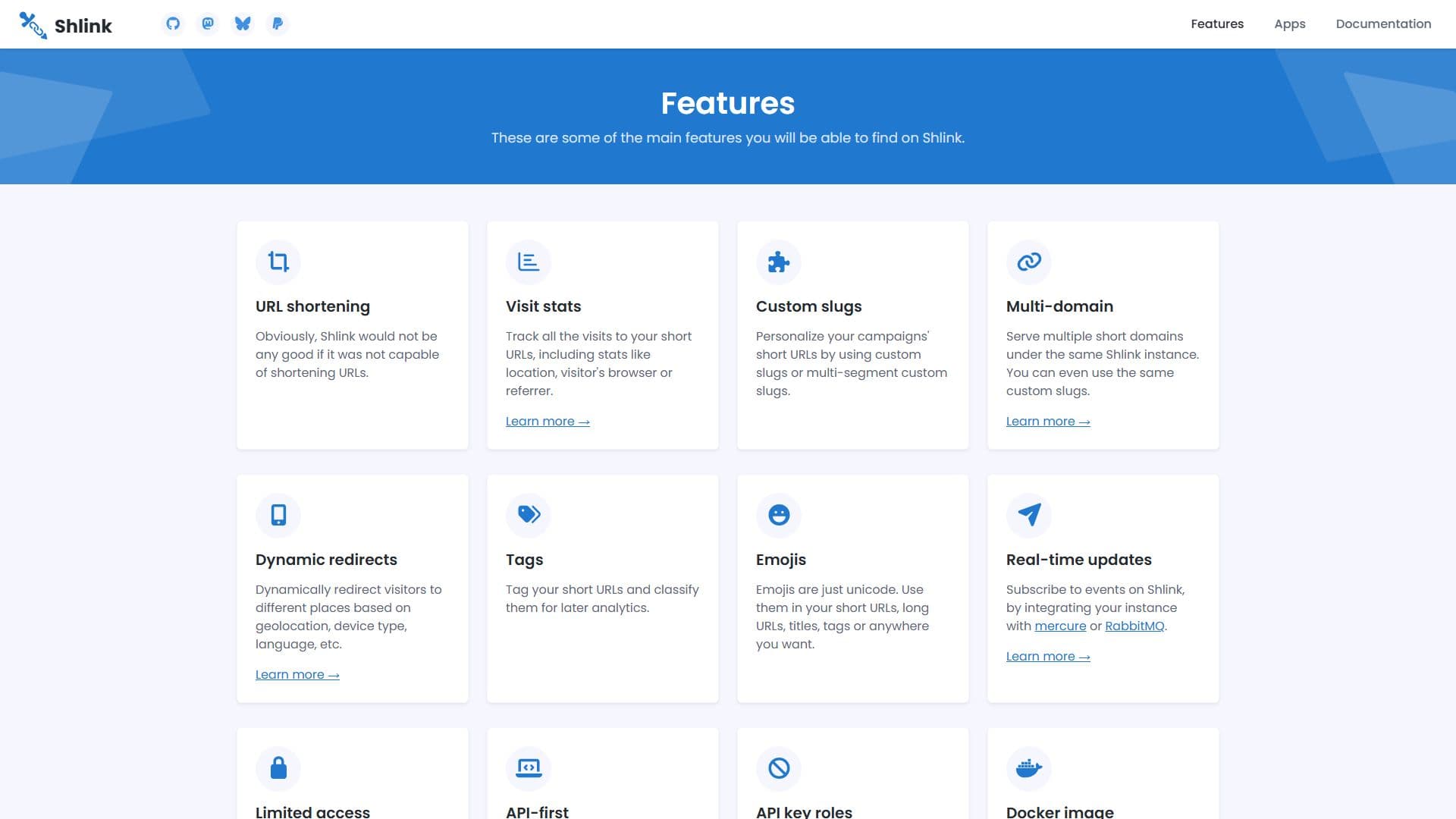Click the URL shortening card title
Viewport: 1456px width, 819px height.
tap(312, 306)
